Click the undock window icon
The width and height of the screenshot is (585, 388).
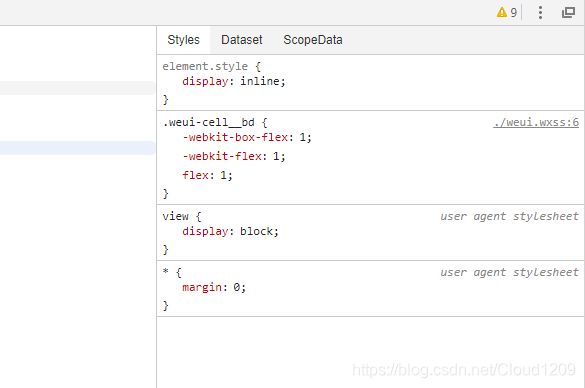pyautogui.click(x=569, y=13)
